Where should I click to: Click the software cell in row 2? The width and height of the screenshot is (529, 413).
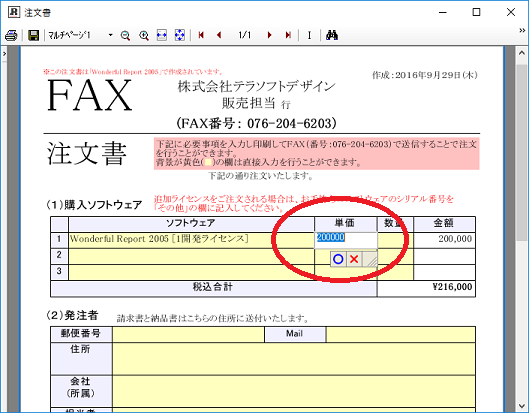191,256
